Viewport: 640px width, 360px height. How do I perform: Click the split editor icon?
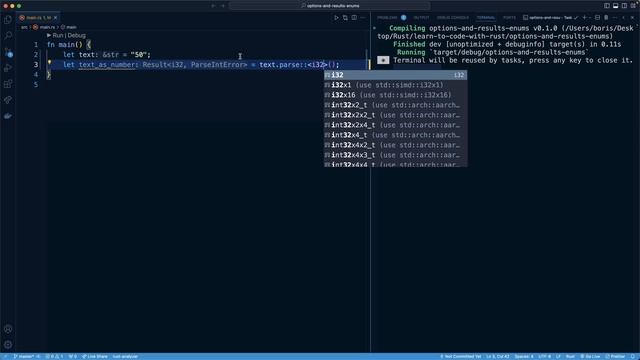coord(354,18)
